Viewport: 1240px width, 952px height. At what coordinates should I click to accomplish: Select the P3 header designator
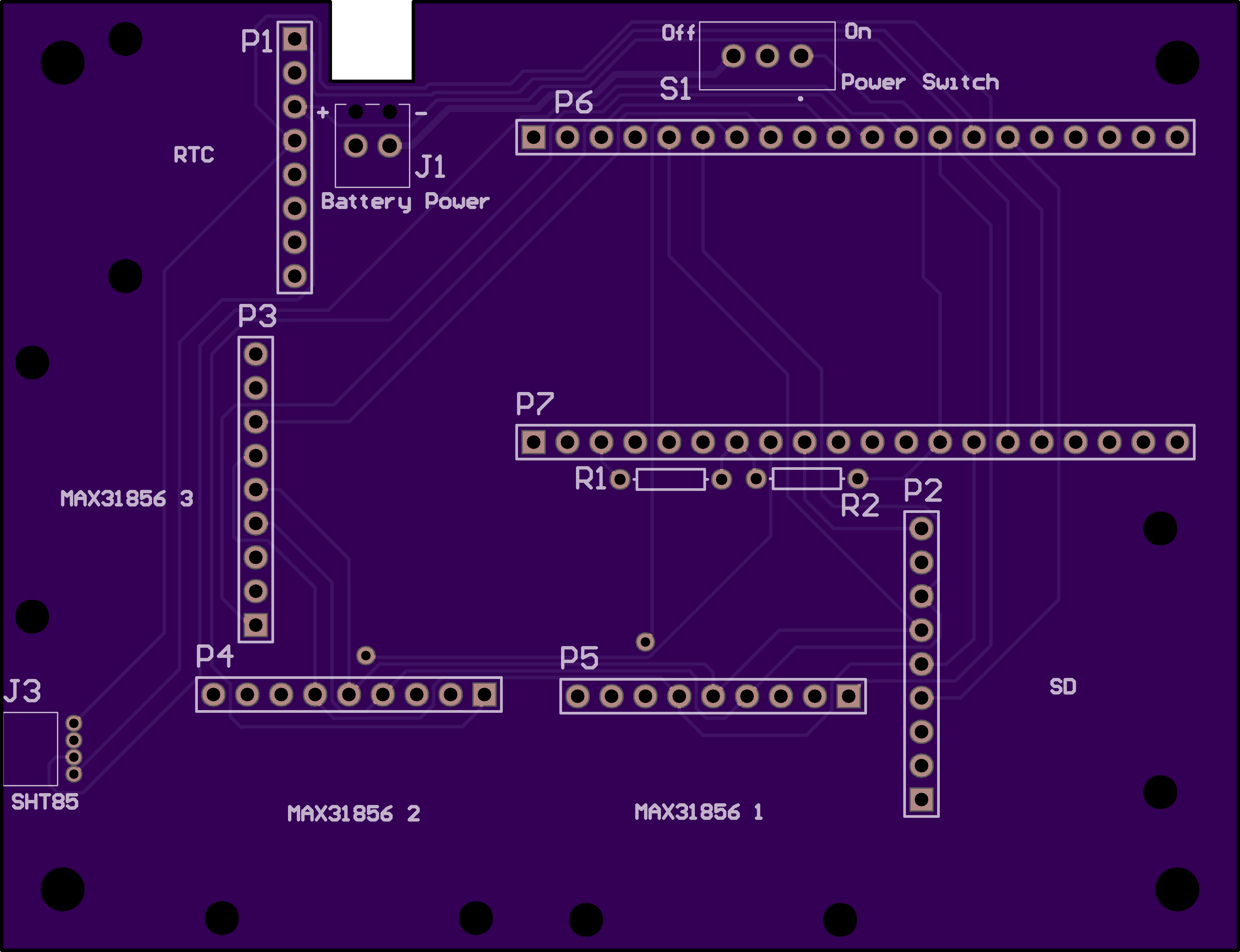[257, 315]
